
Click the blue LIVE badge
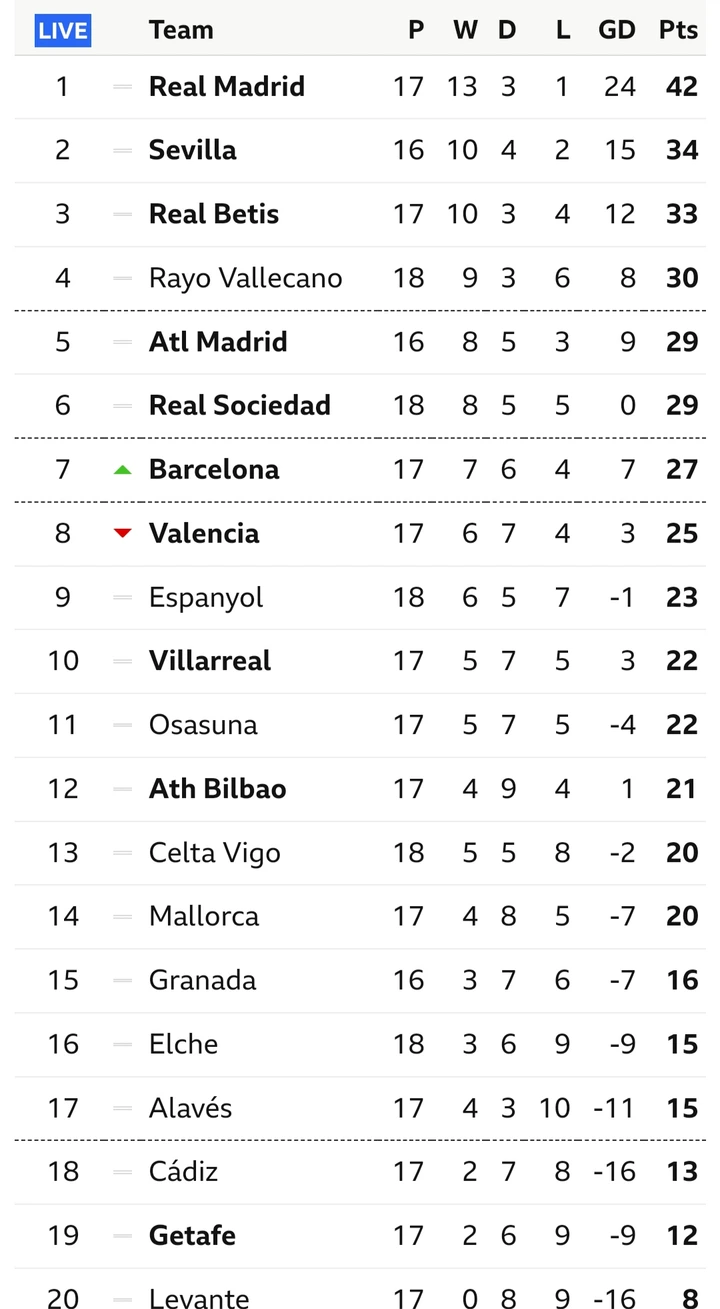pos(62,30)
